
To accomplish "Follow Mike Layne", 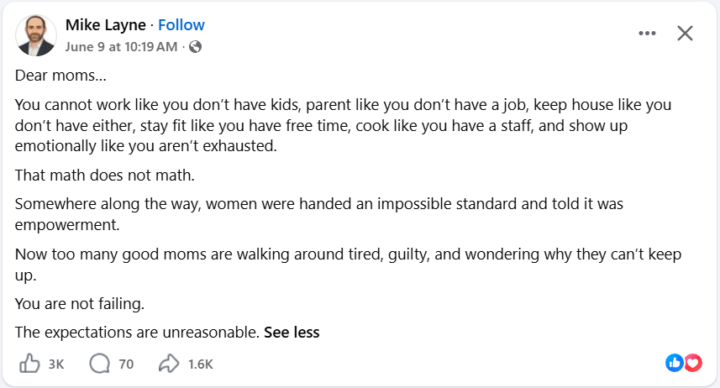I will point(181,25).
